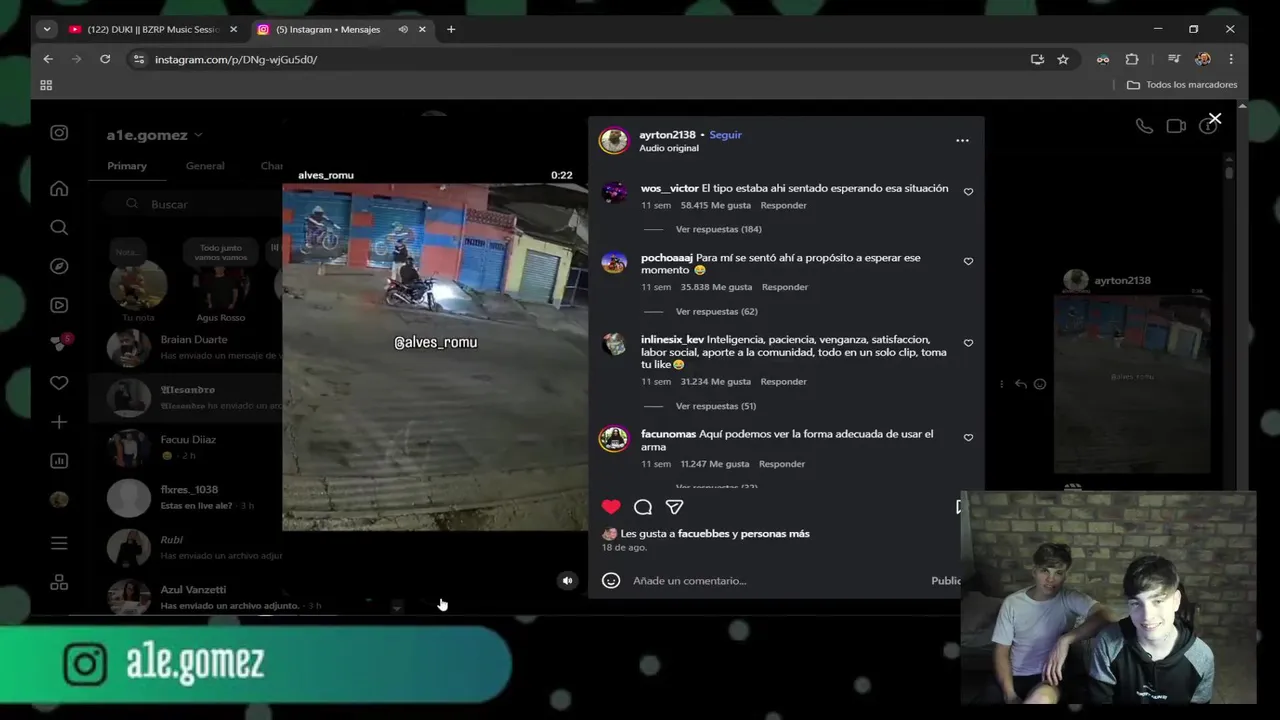Open Chrome's three-dot menu
The width and height of the screenshot is (1280, 720).
click(x=1231, y=59)
